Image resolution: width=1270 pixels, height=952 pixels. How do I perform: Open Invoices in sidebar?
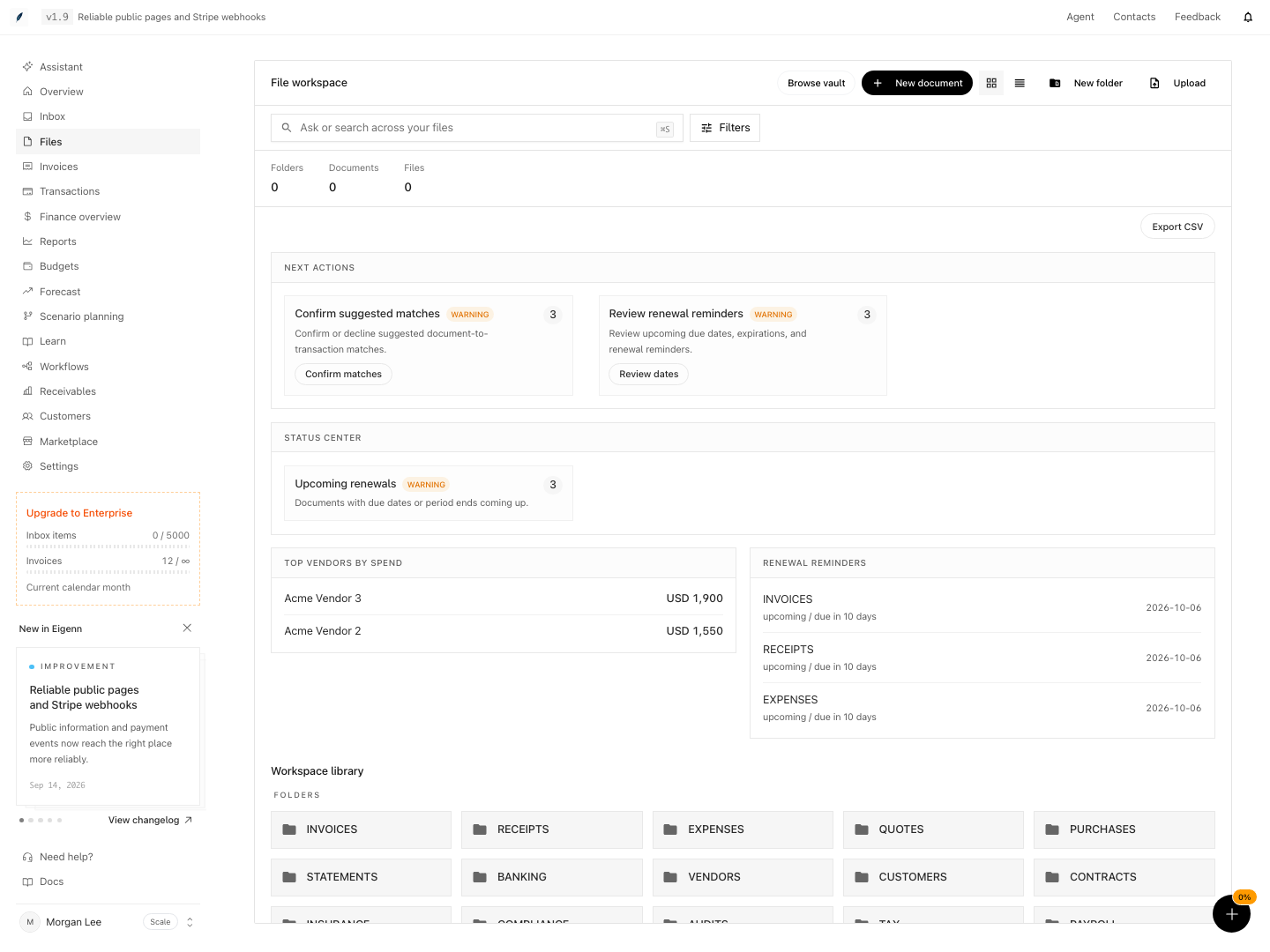[108, 167]
